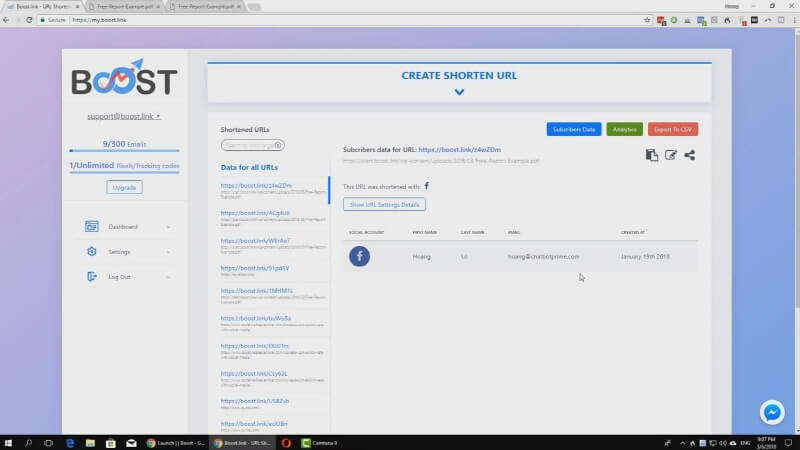Open boost.link/ACgdub in the URL list
The width and height of the screenshot is (800, 450).
click(x=255, y=213)
